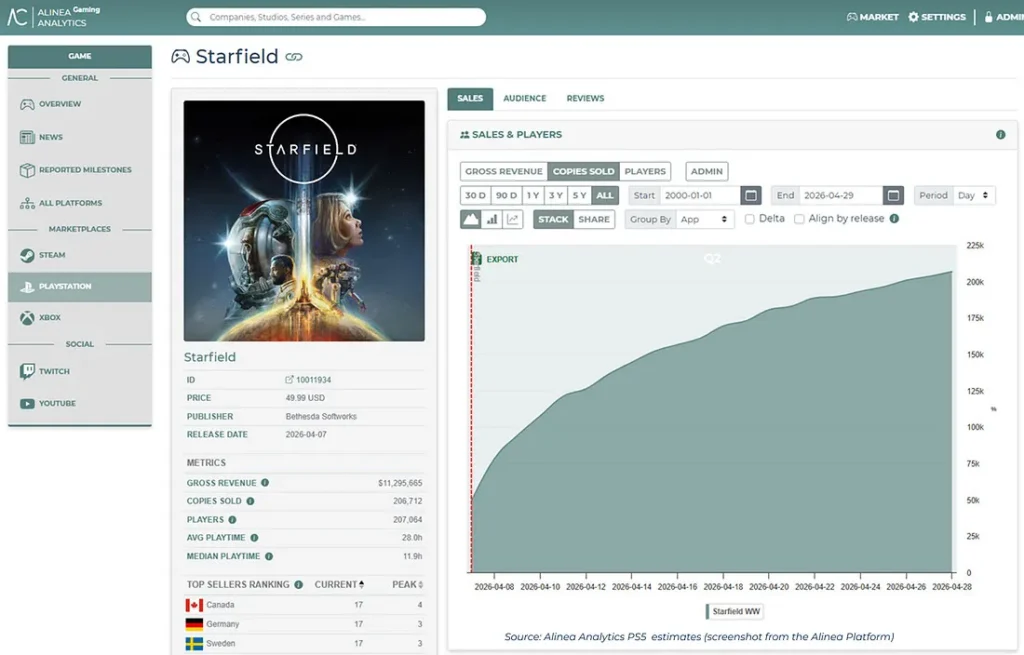
Task: Click the Canada ranking row
Action: click(304, 605)
